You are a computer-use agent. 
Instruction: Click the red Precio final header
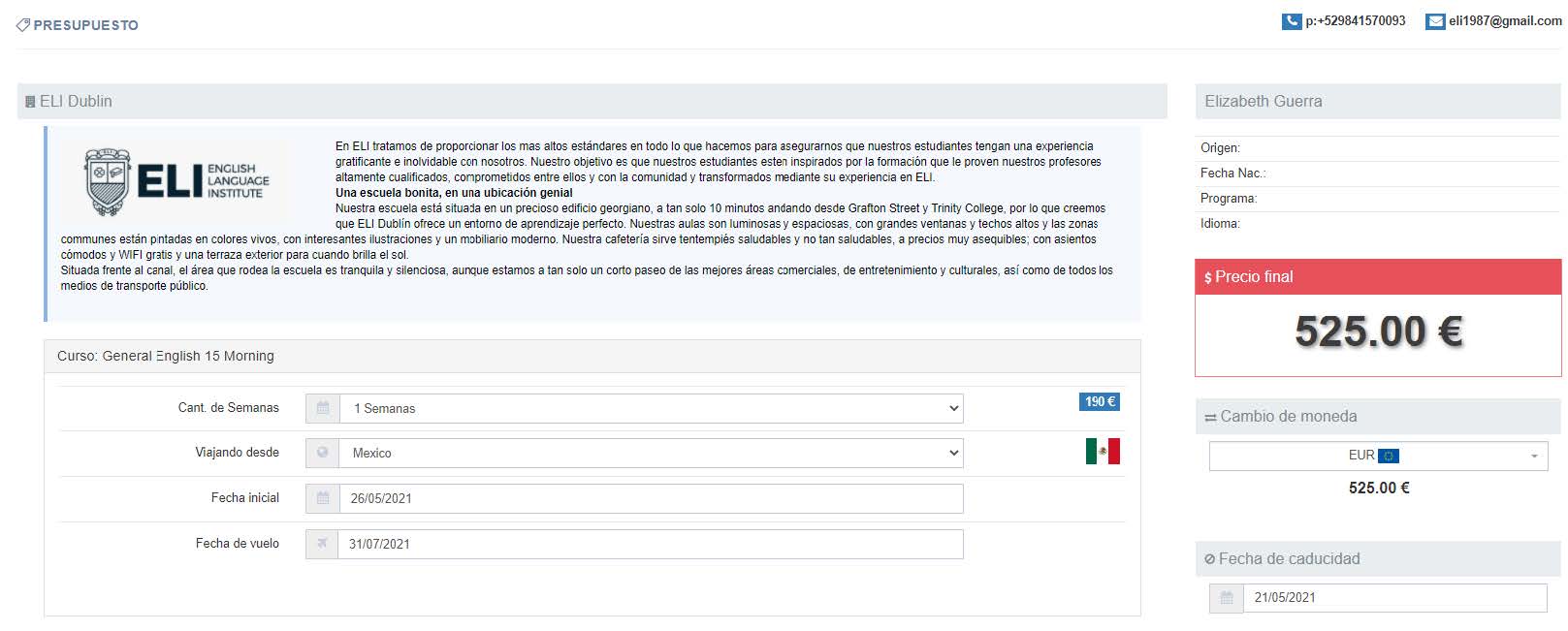1378,277
